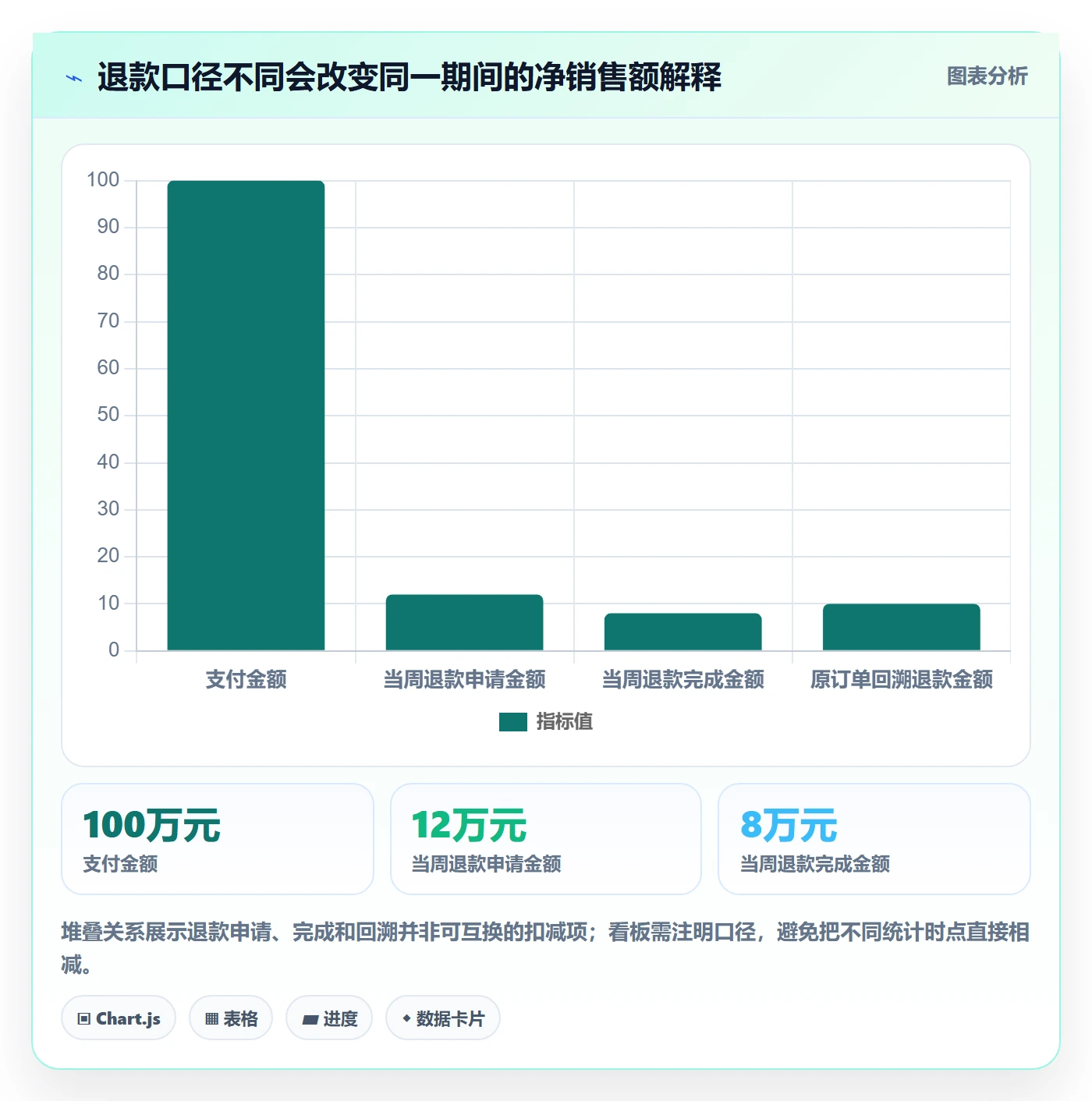Image resolution: width=1092 pixels, height=1101 pixels.
Task: Click the Chart.js tag chip
Action: tap(119, 1018)
